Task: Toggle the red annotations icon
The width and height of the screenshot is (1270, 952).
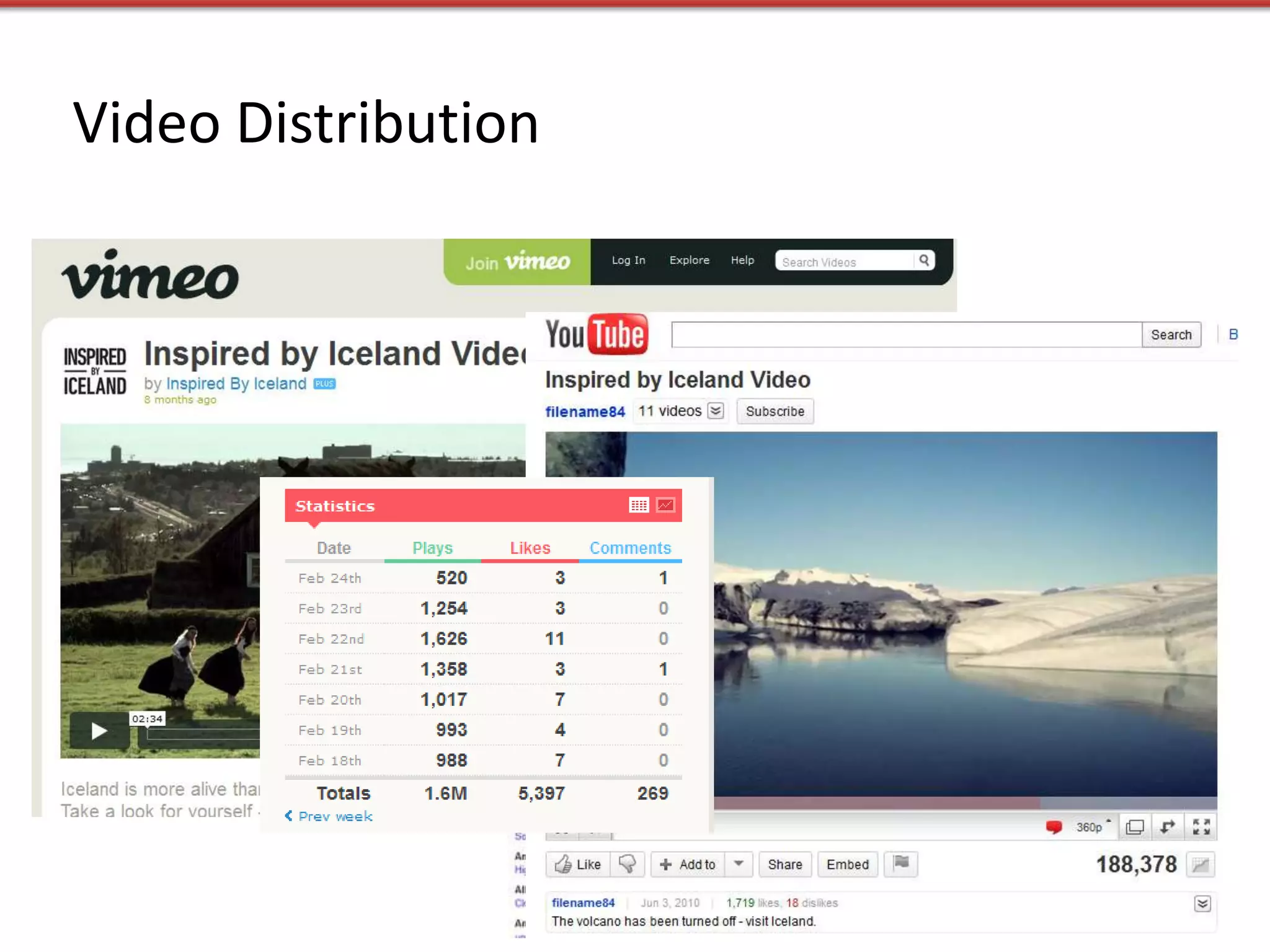Action: [1054, 827]
